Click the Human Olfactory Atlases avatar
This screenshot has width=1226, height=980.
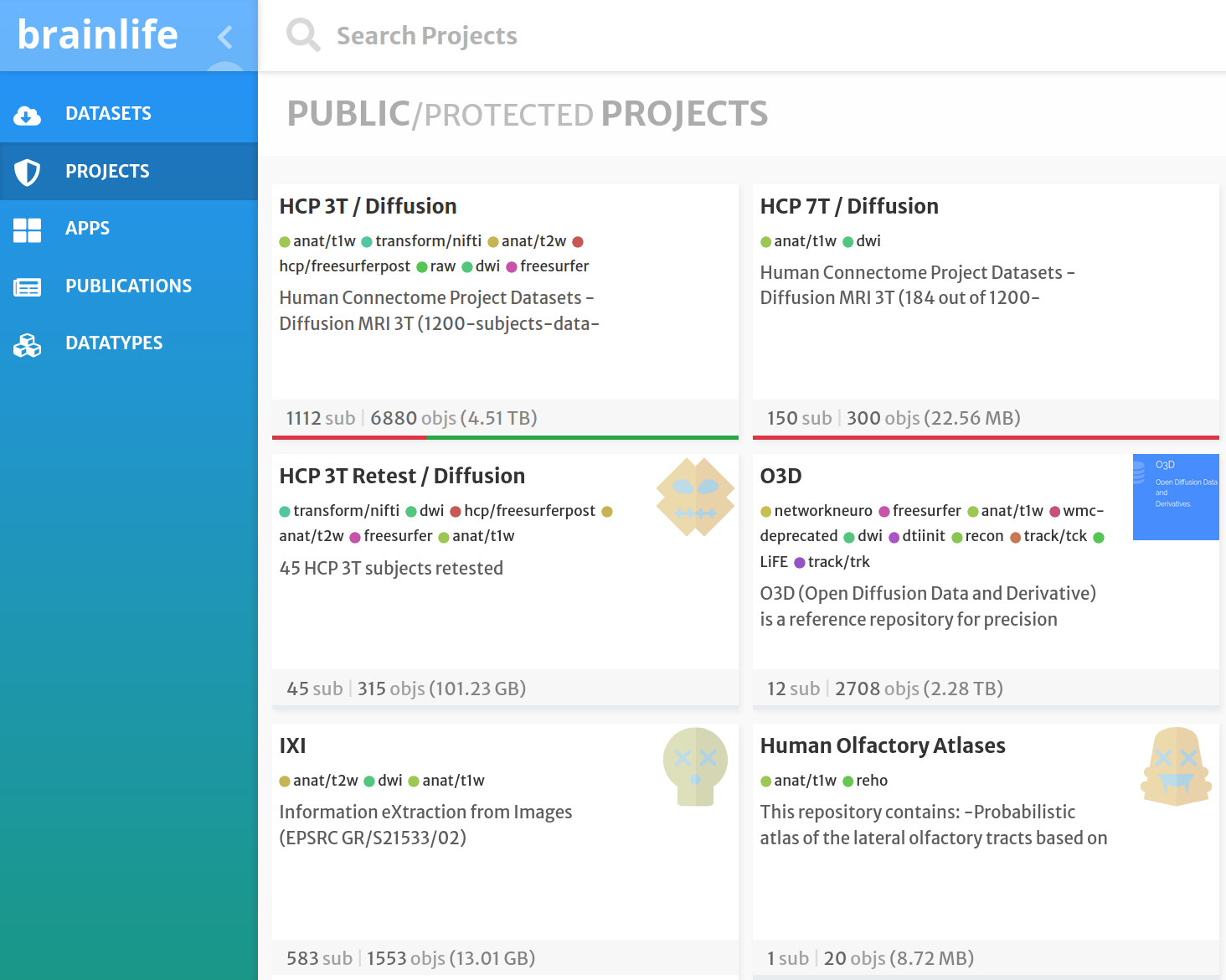pos(1176,766)
